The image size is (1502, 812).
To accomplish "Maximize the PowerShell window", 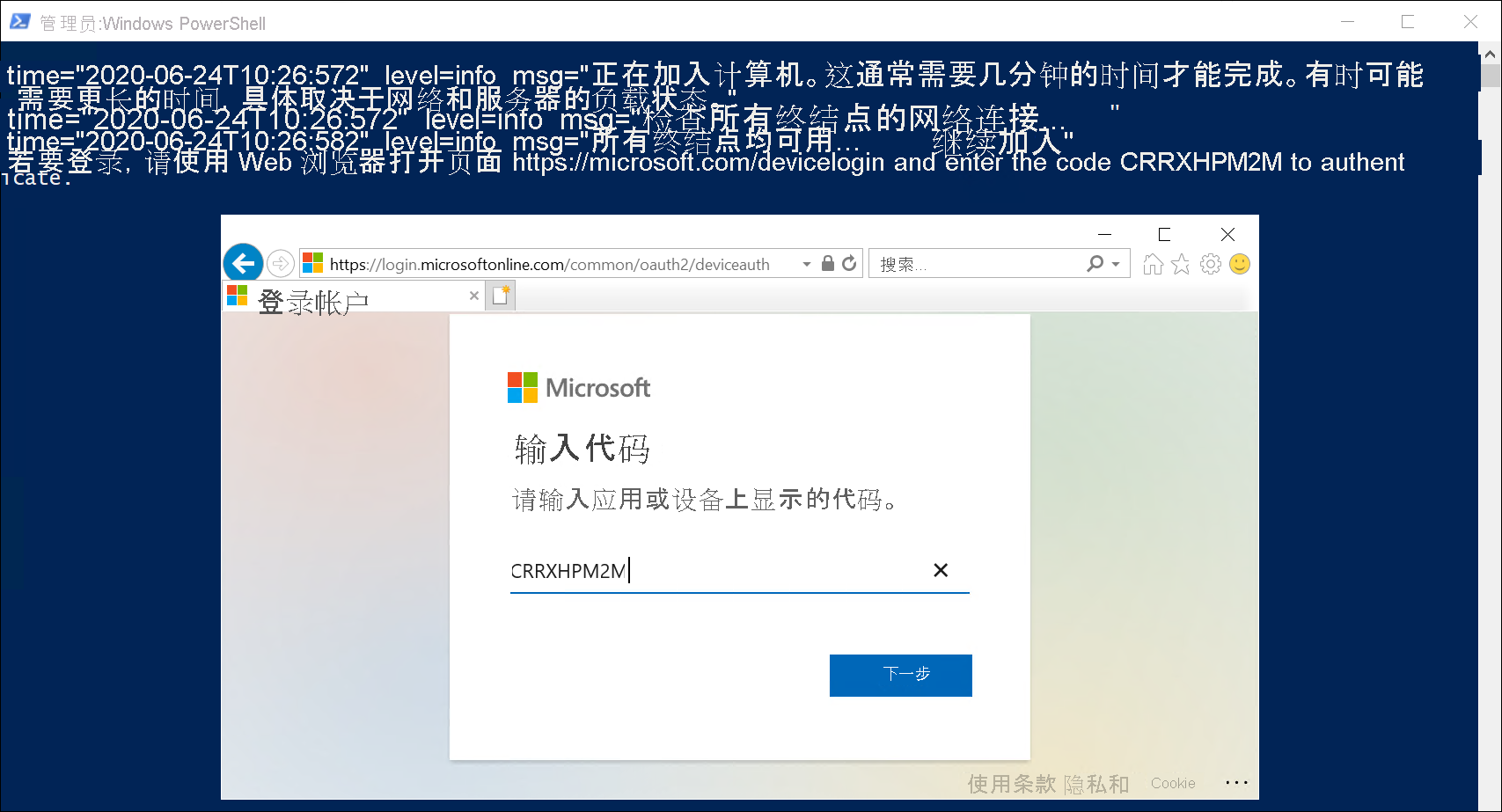I will [x=1408, y=21].
